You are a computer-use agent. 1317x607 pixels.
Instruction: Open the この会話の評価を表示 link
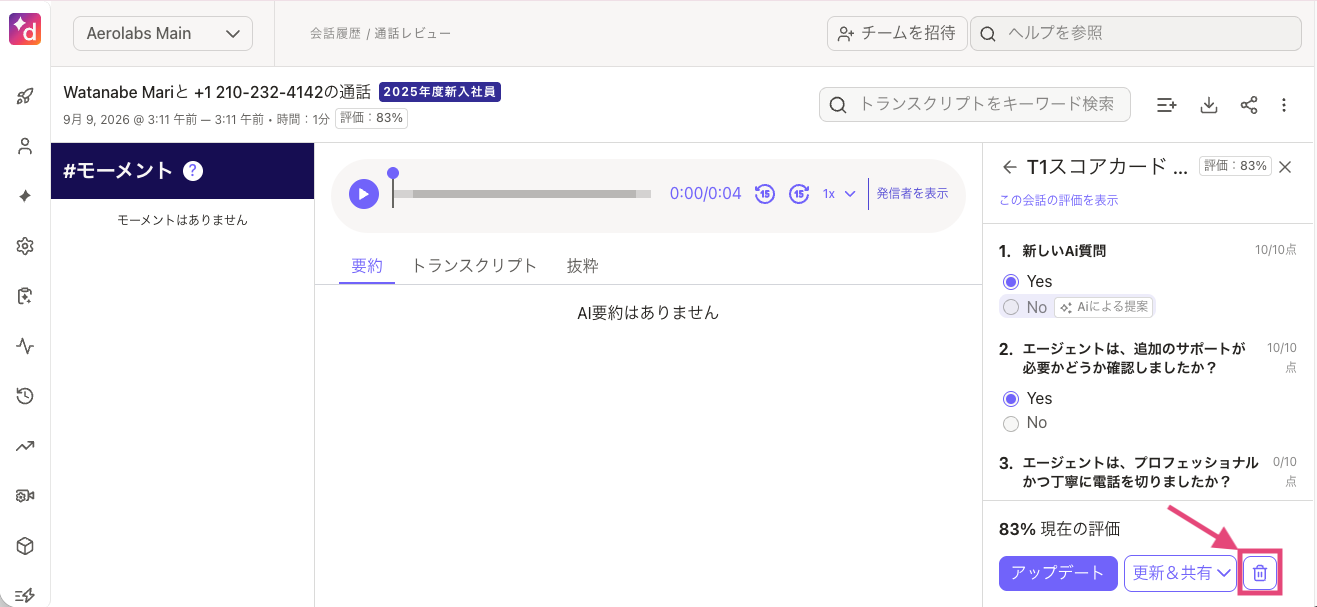1058,200
